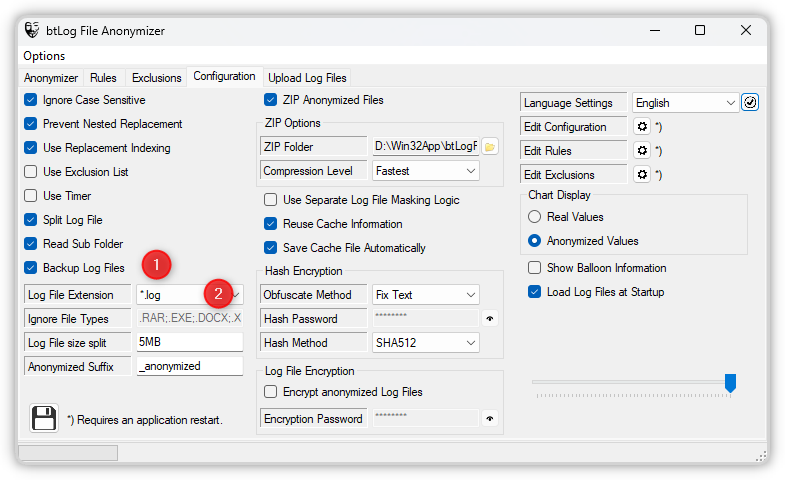
Task: Enable the Use Exclusion List checkbox
Action: point(31,172)
